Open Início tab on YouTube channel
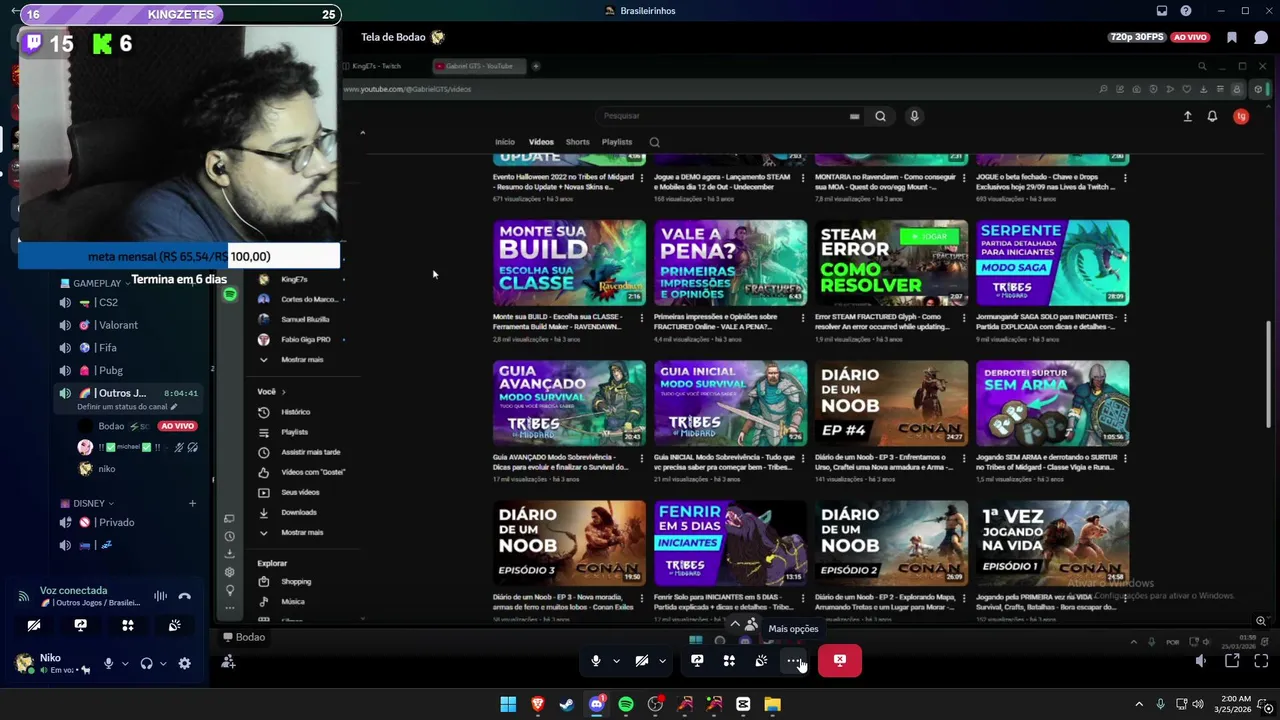 [x=505, y=142]
